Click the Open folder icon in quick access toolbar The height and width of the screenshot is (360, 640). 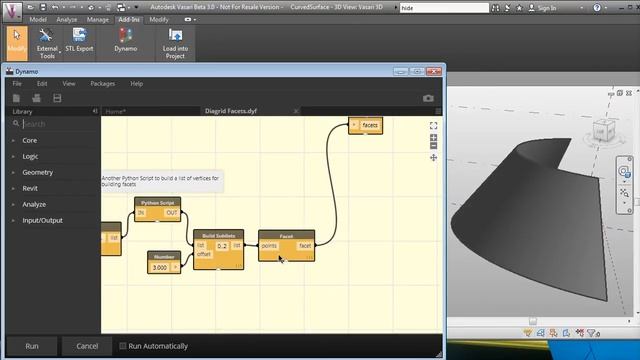(x=31, y=7)
